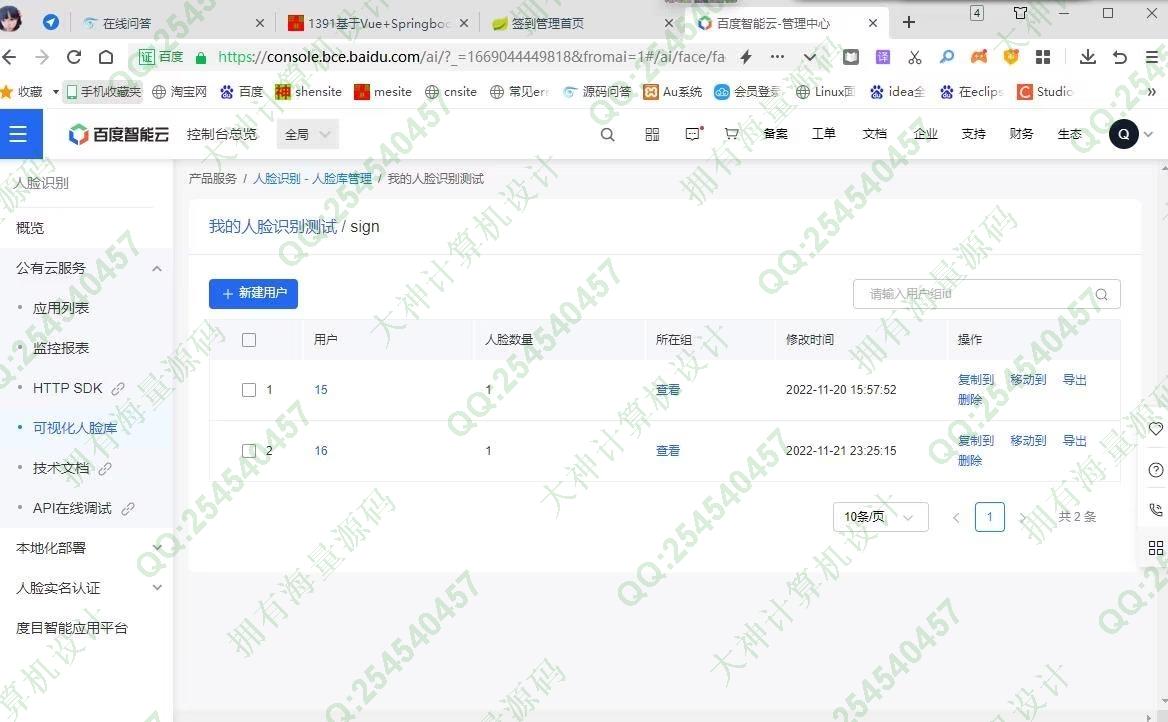This screenshot has height=722, width=1168.
Task: Go to next page pagination arrow
Action: [x=1023, y=517]
